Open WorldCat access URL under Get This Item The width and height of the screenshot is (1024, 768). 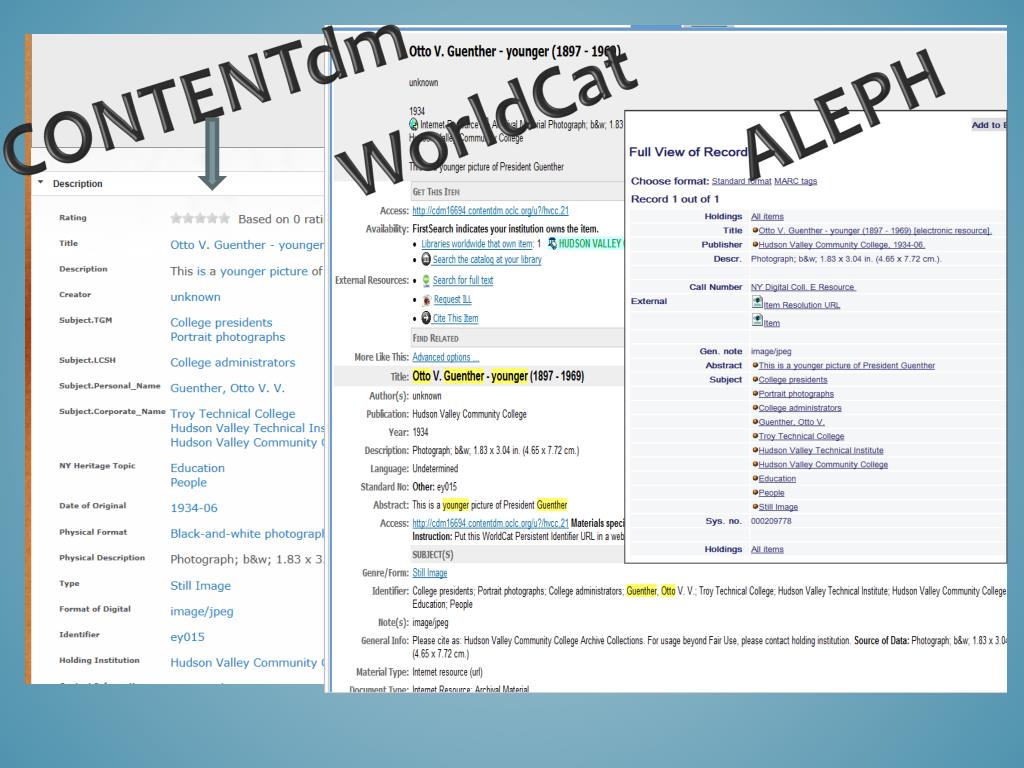[490, 210]
